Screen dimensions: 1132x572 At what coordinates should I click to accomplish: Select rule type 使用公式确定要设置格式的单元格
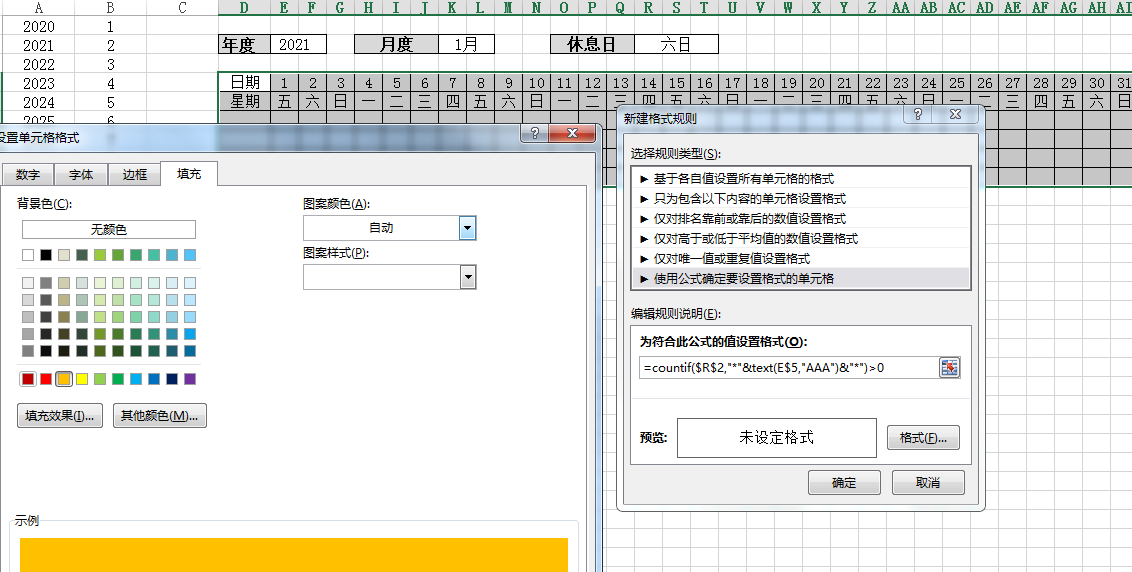pos(800,278)
